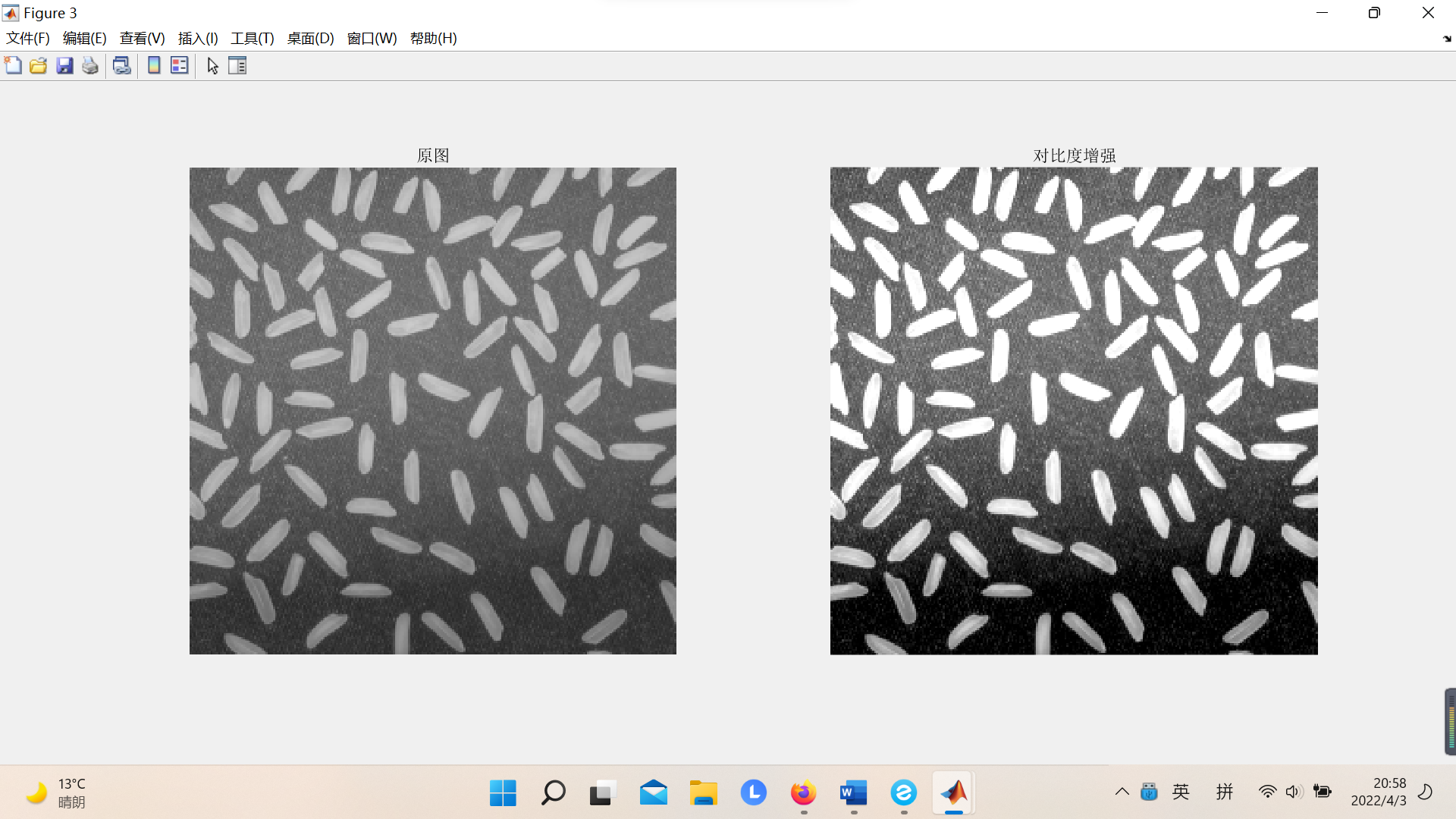The width and height of the screenshot is (1456, 819).
Task: Expand the 查看(V) menu
Action: point(142,39)
